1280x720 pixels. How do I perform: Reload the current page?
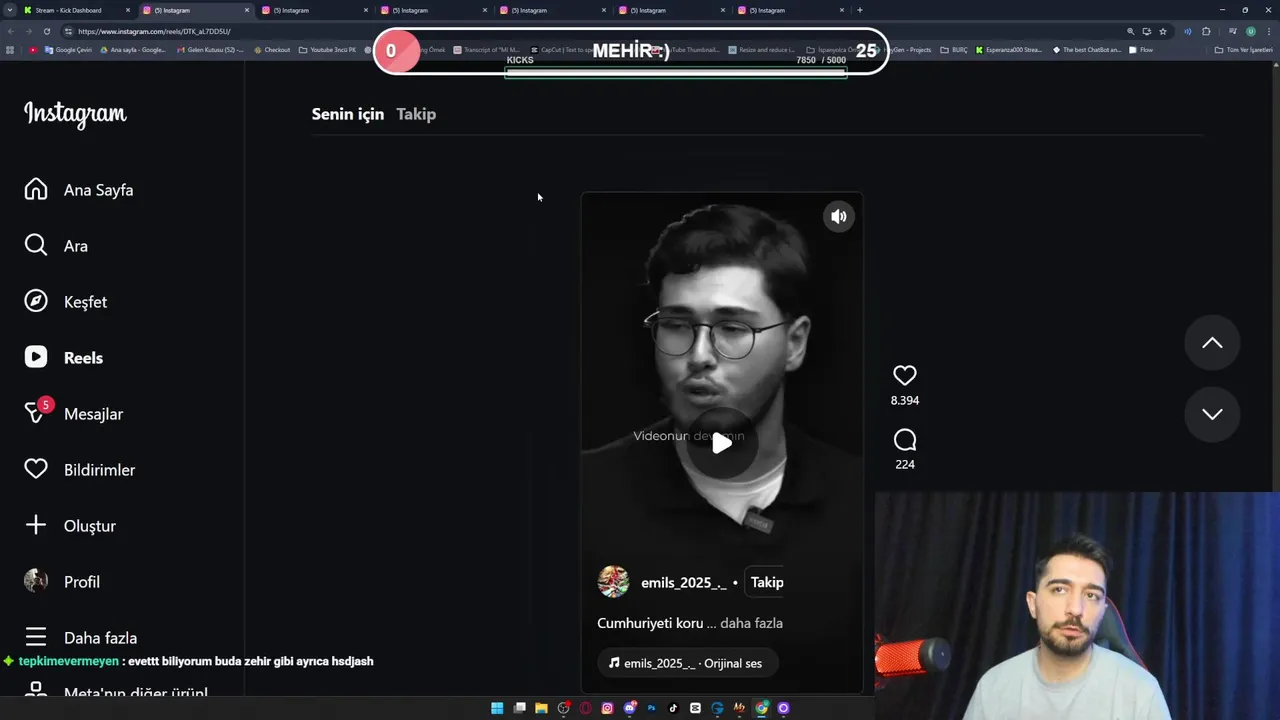coord(47,31)
